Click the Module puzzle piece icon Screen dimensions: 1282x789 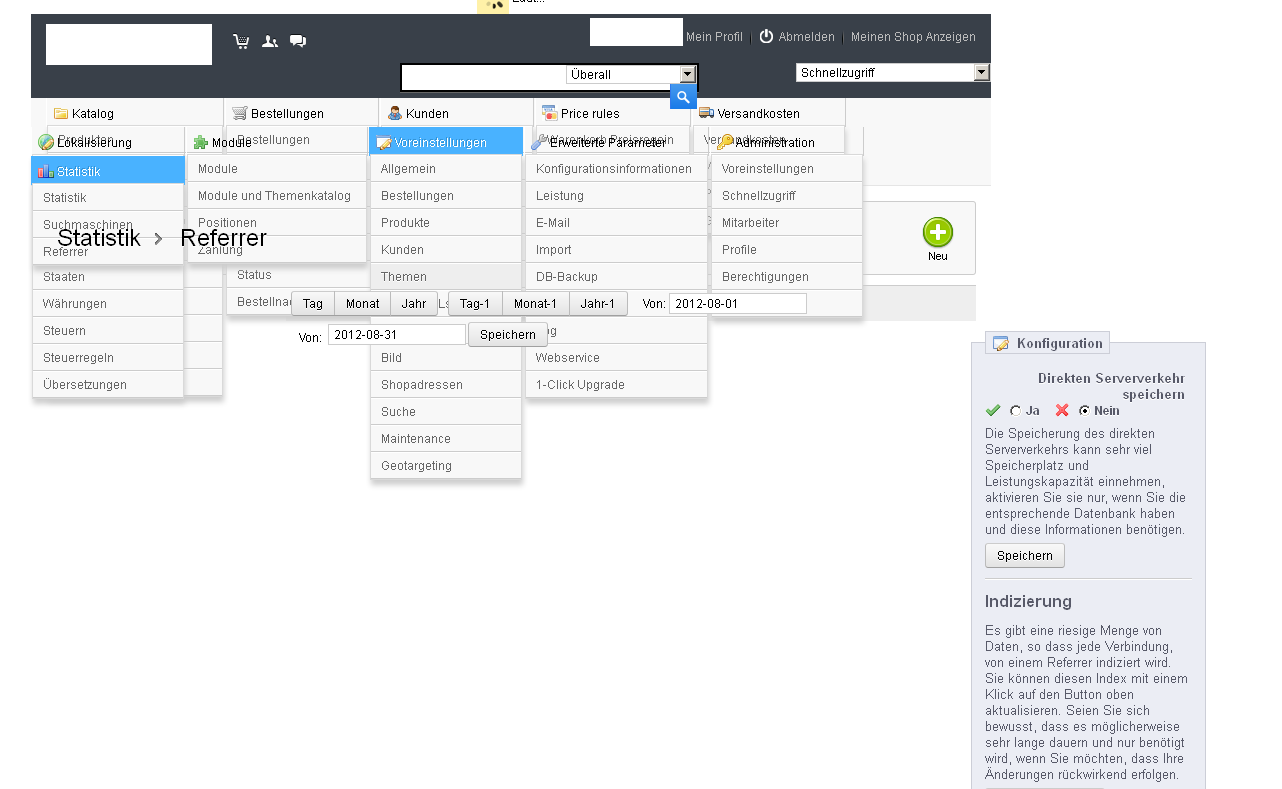coord(201,142)
